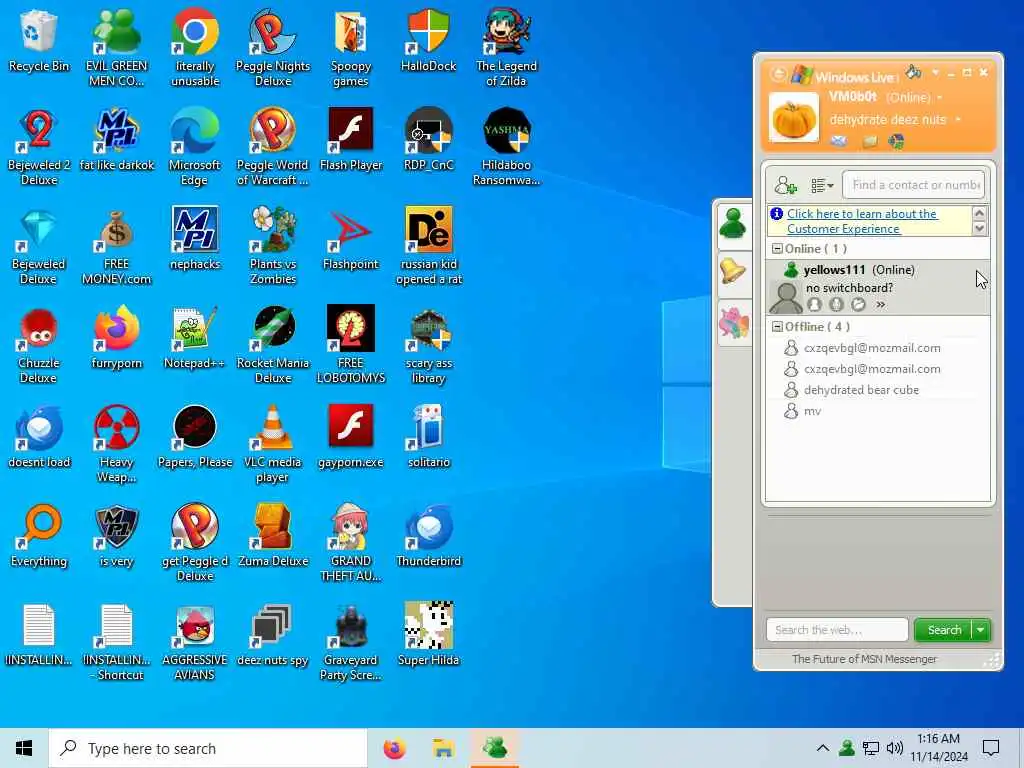The image size is (1024, 768).
Task: Open File Explorer from the taskbar
Action: [443, 748]
